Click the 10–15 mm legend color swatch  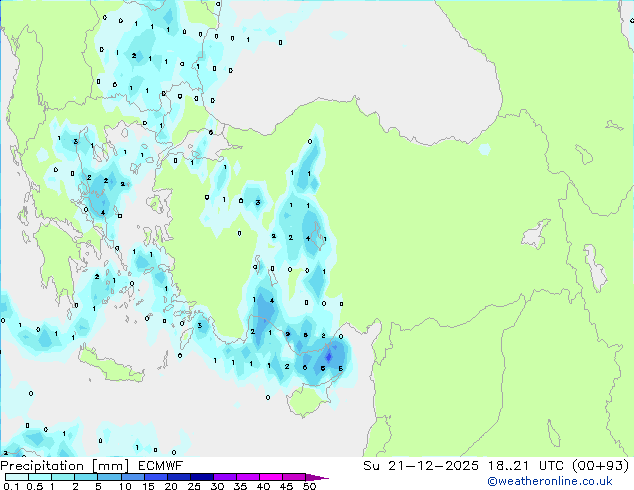pyautogui.click(x=132, y=477)
